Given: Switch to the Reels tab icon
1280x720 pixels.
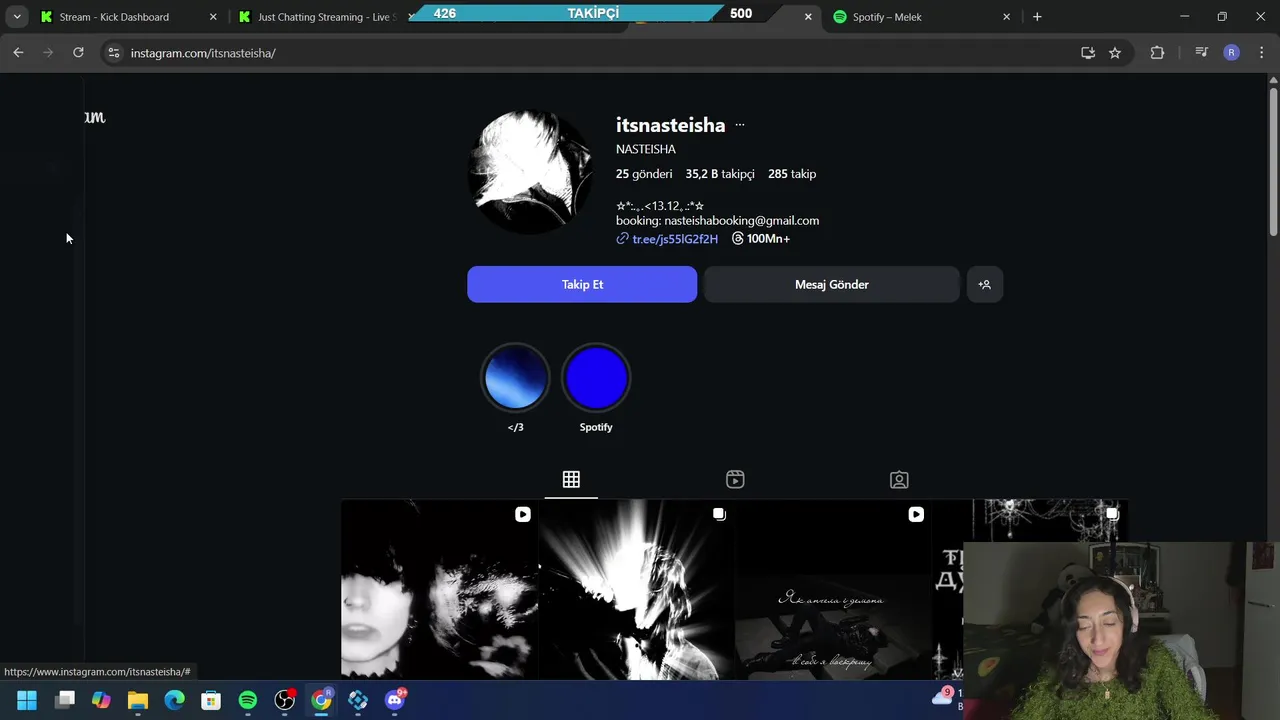Looking at the screenshot, I should pos(735,480).
